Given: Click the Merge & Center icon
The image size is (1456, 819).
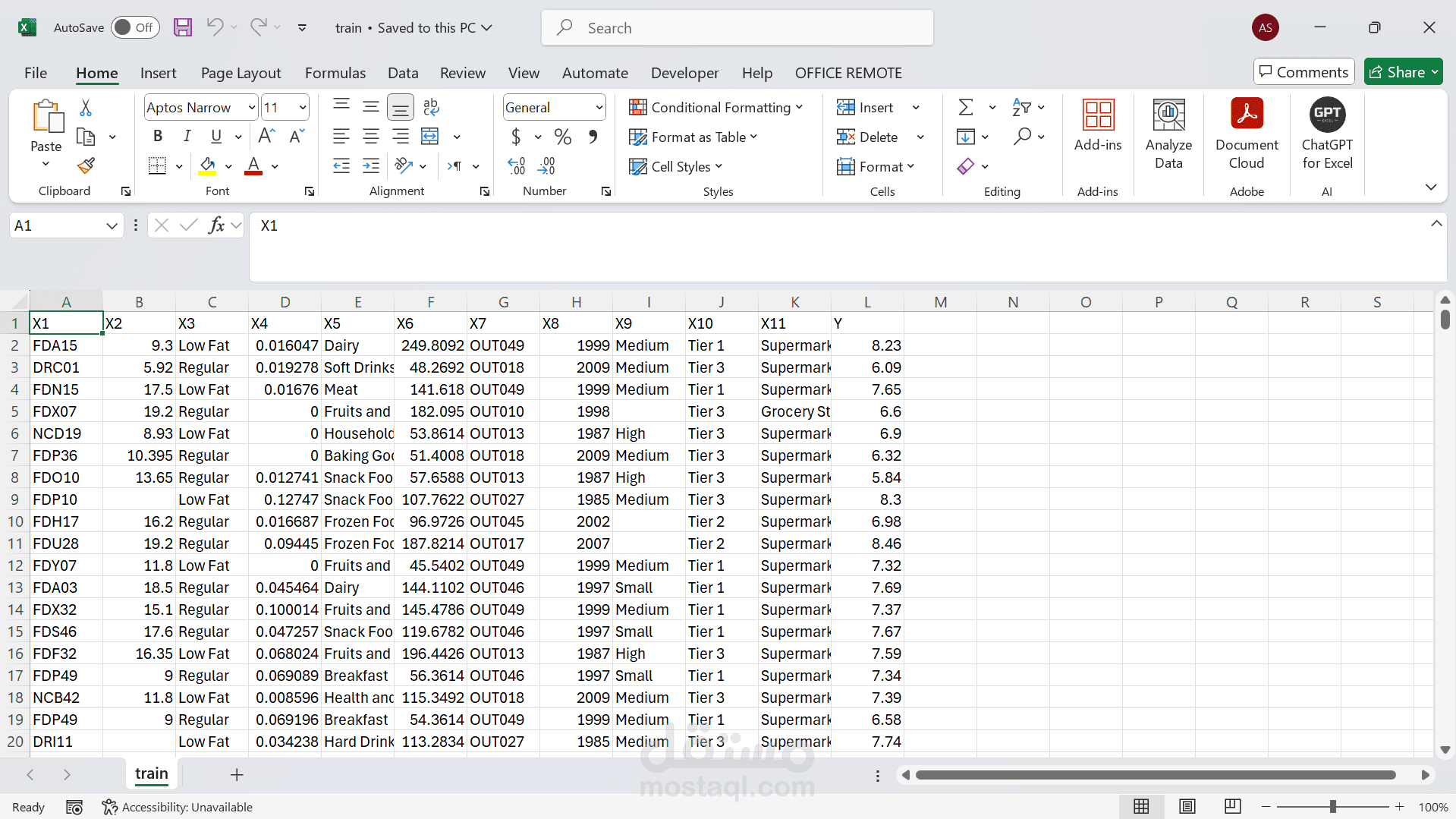Looking at the screenshot, I should pyautogui.click(x=430, y=137).
